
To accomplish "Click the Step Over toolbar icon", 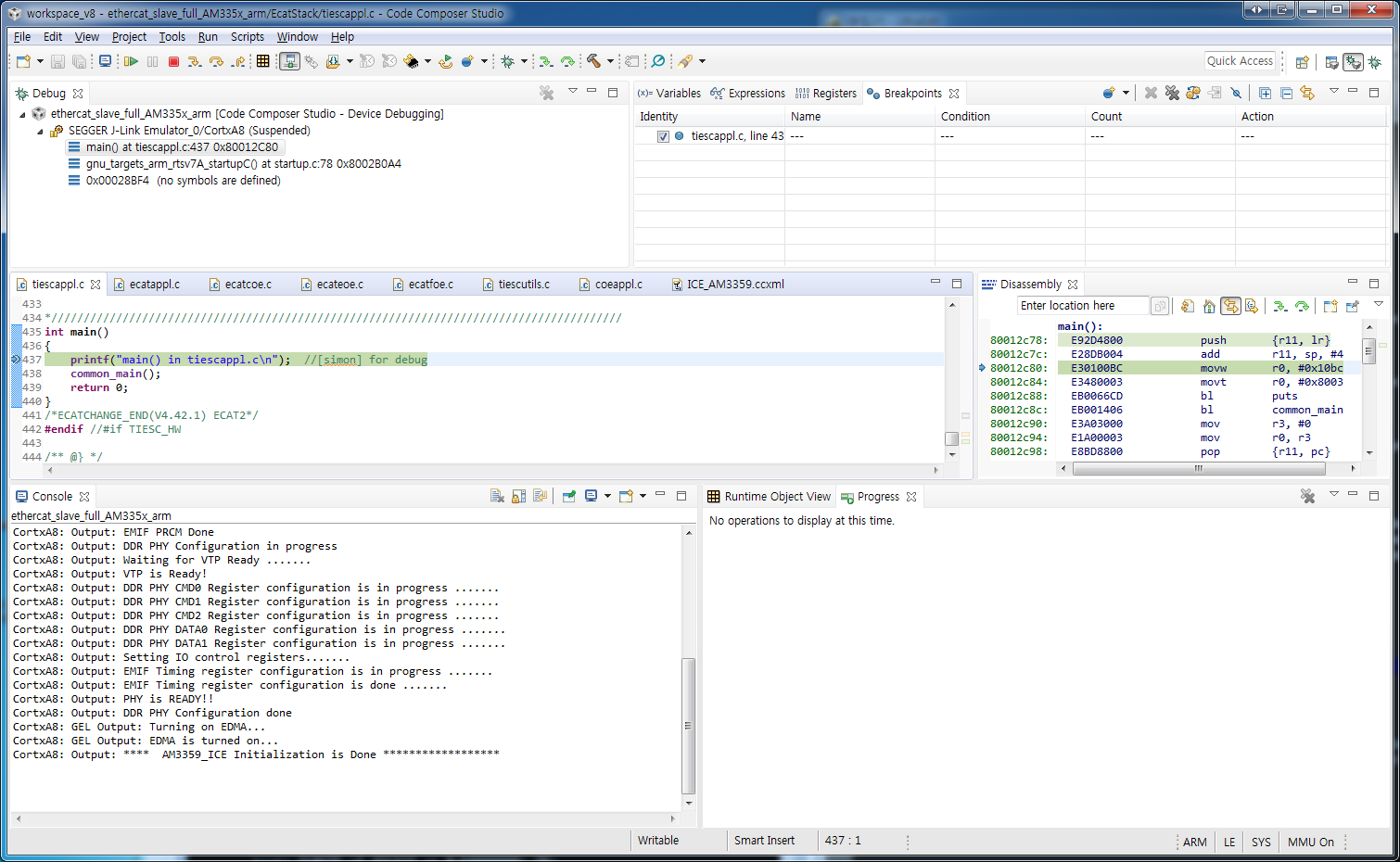I will (x=216, y=62).
